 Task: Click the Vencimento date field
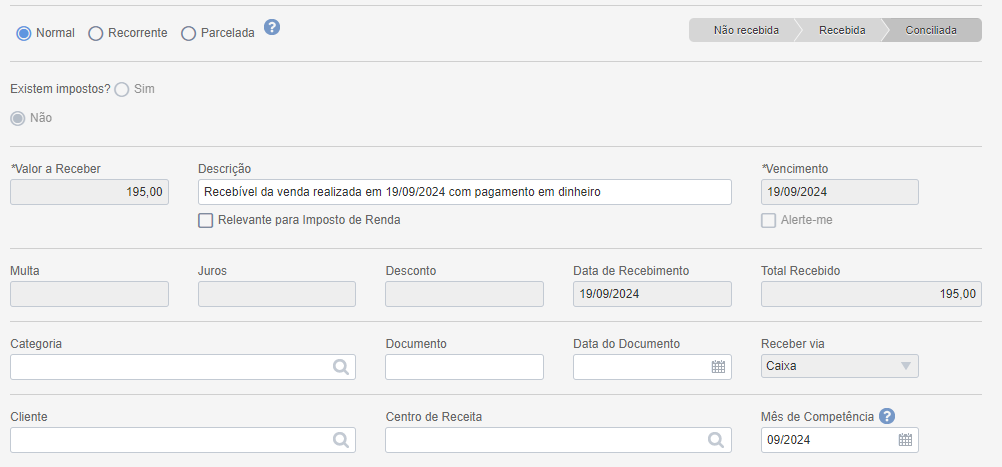[840, 192]
